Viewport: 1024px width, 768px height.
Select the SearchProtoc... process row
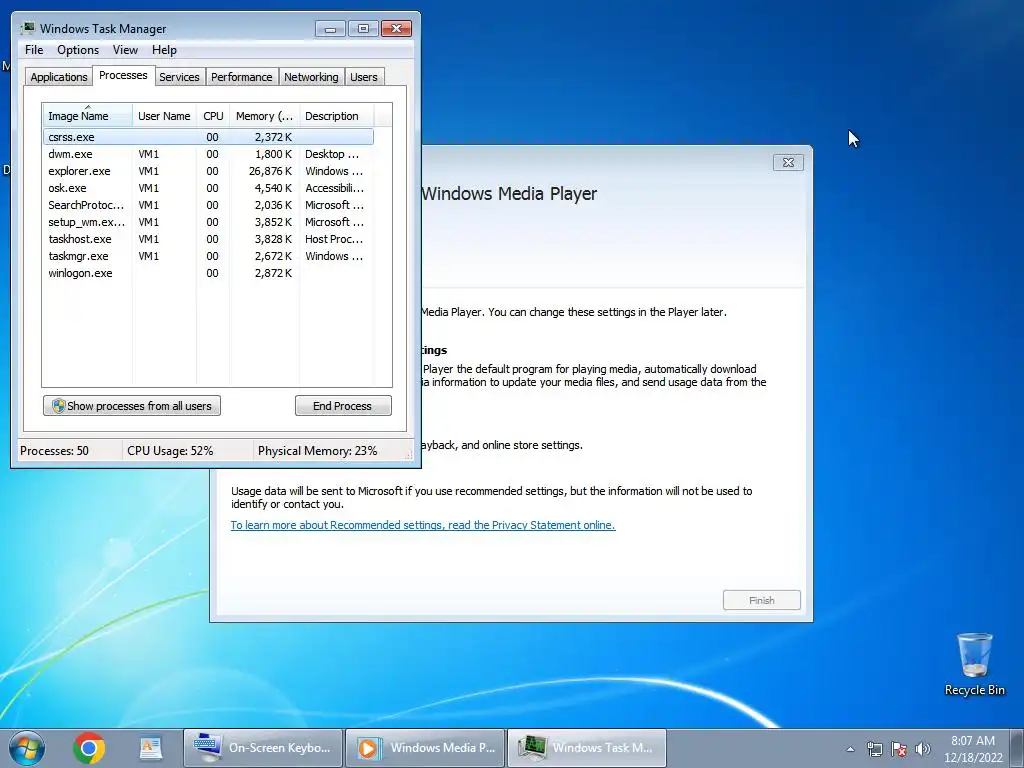[208, 205]
